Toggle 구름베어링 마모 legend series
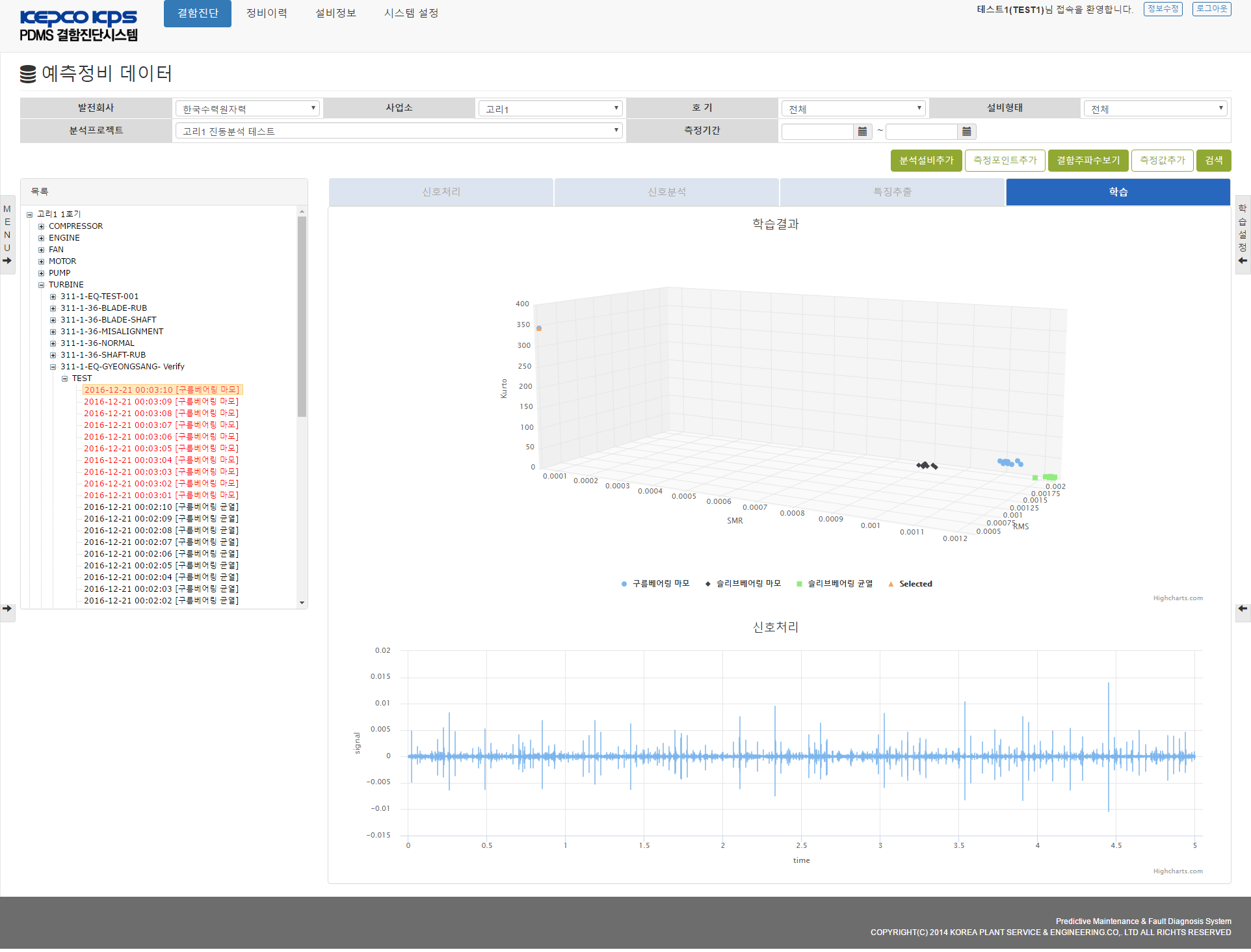Image resolution: width=1251 pixels, height=952 pixels. point(655,584)
